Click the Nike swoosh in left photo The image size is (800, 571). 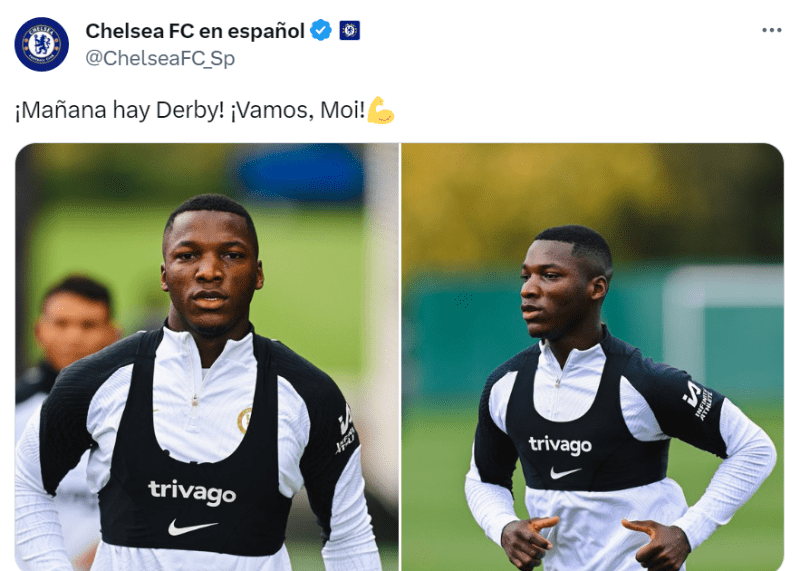point(192,527)
